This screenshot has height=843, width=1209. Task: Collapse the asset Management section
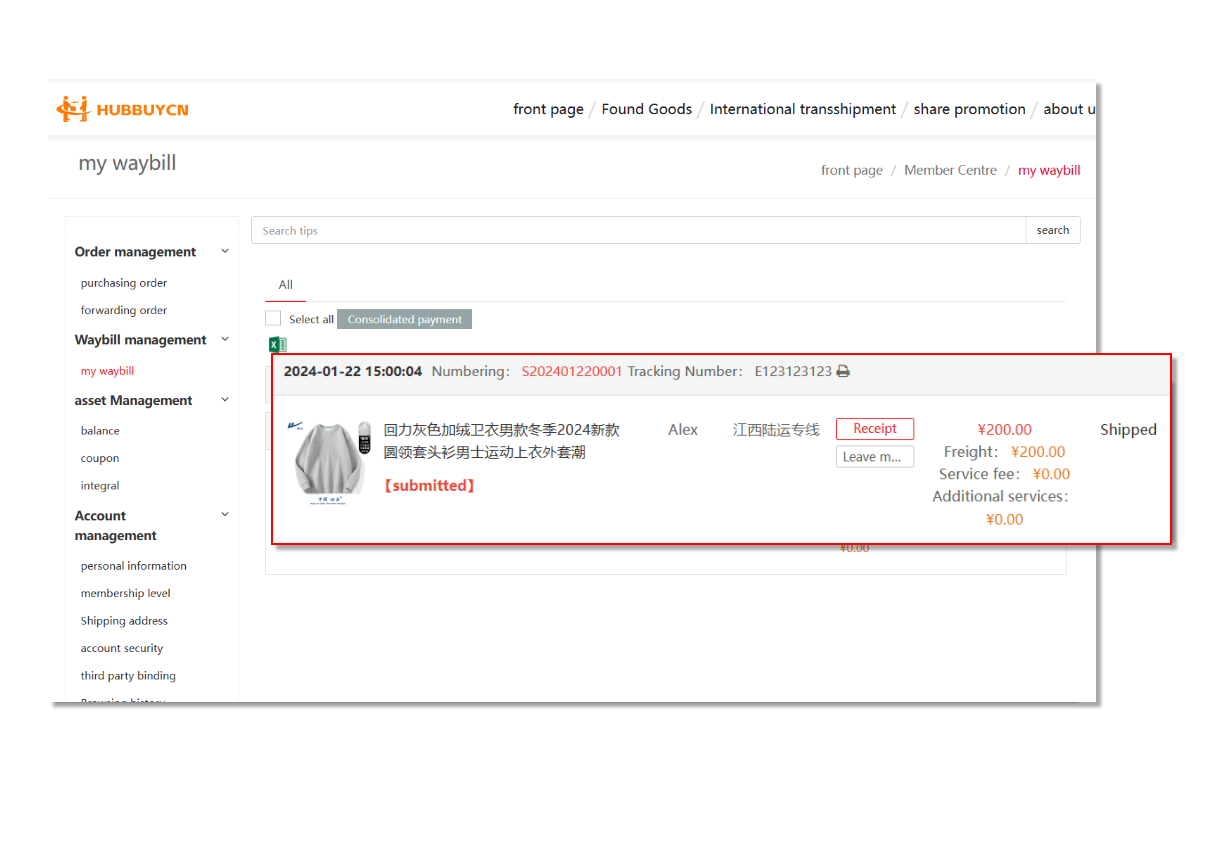tap(224, 400)
